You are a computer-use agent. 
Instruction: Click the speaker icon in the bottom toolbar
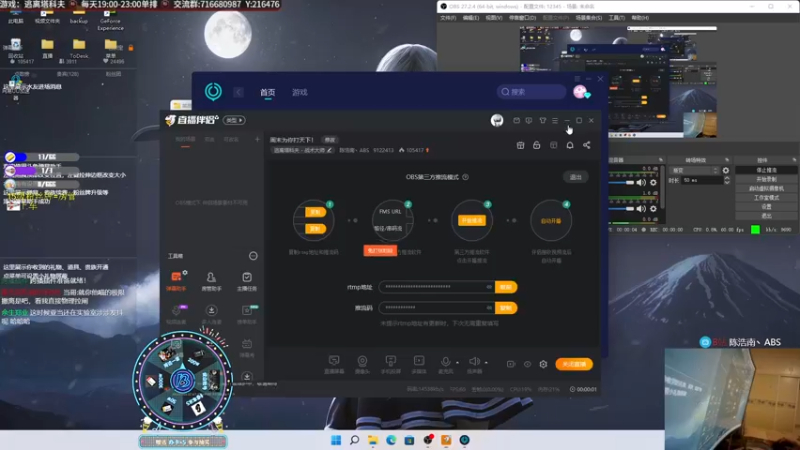tap(474, 361)
